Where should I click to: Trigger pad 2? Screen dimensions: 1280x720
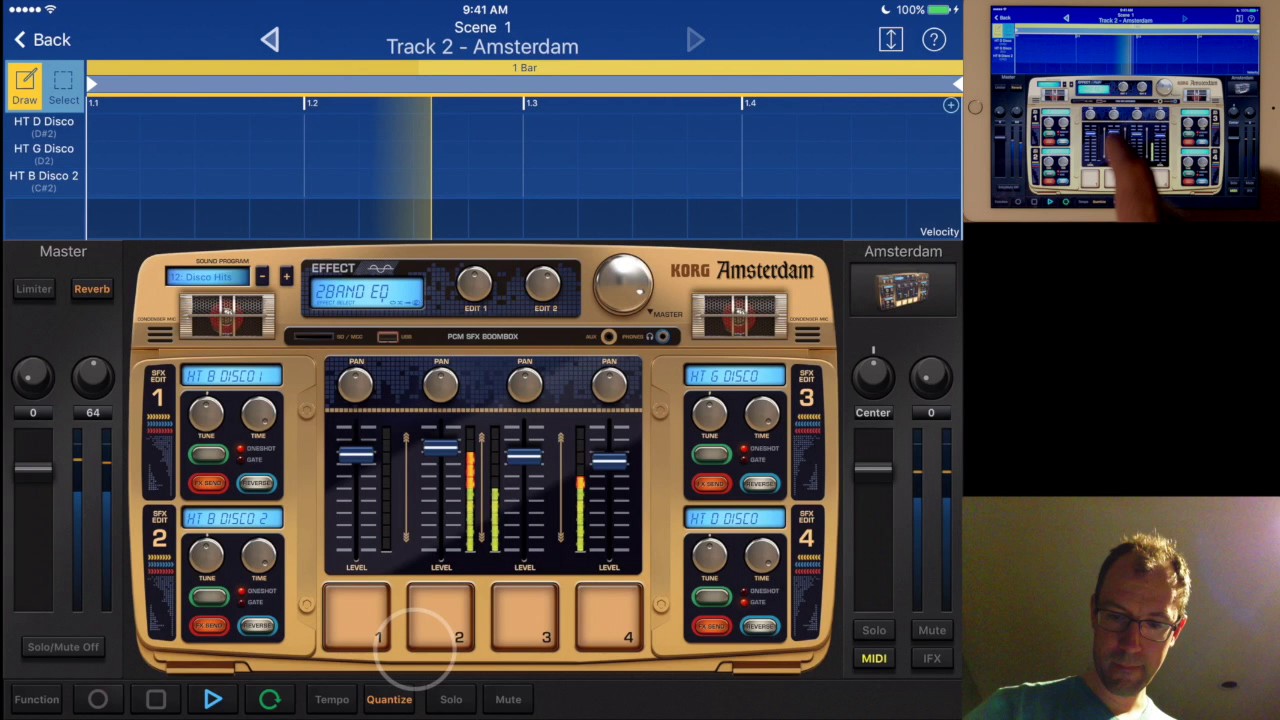[440, 617]
